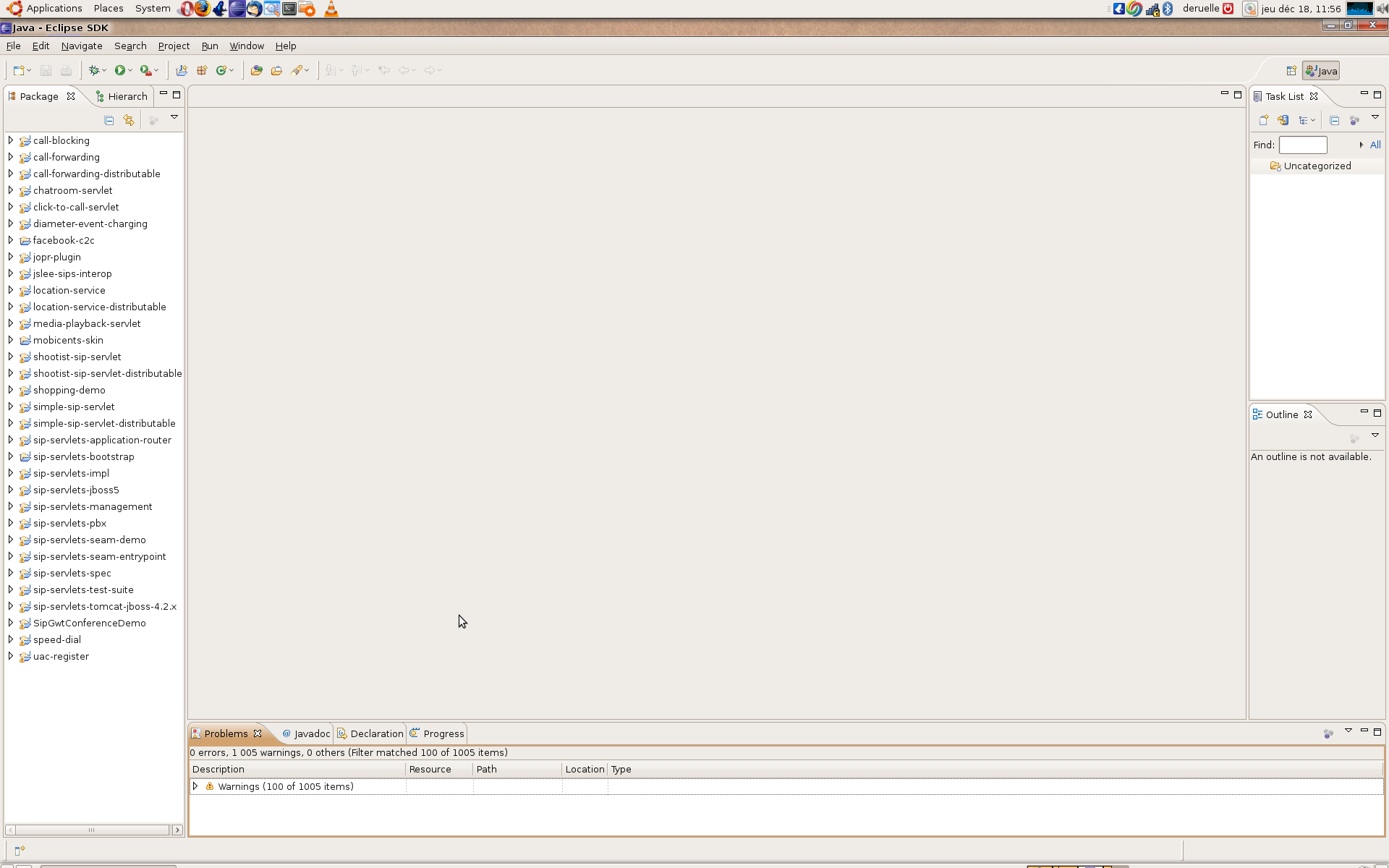1389x868 pixels.
Task: Toggle Focus on Workweek in Task List
Action: (x=1355, y=120)
